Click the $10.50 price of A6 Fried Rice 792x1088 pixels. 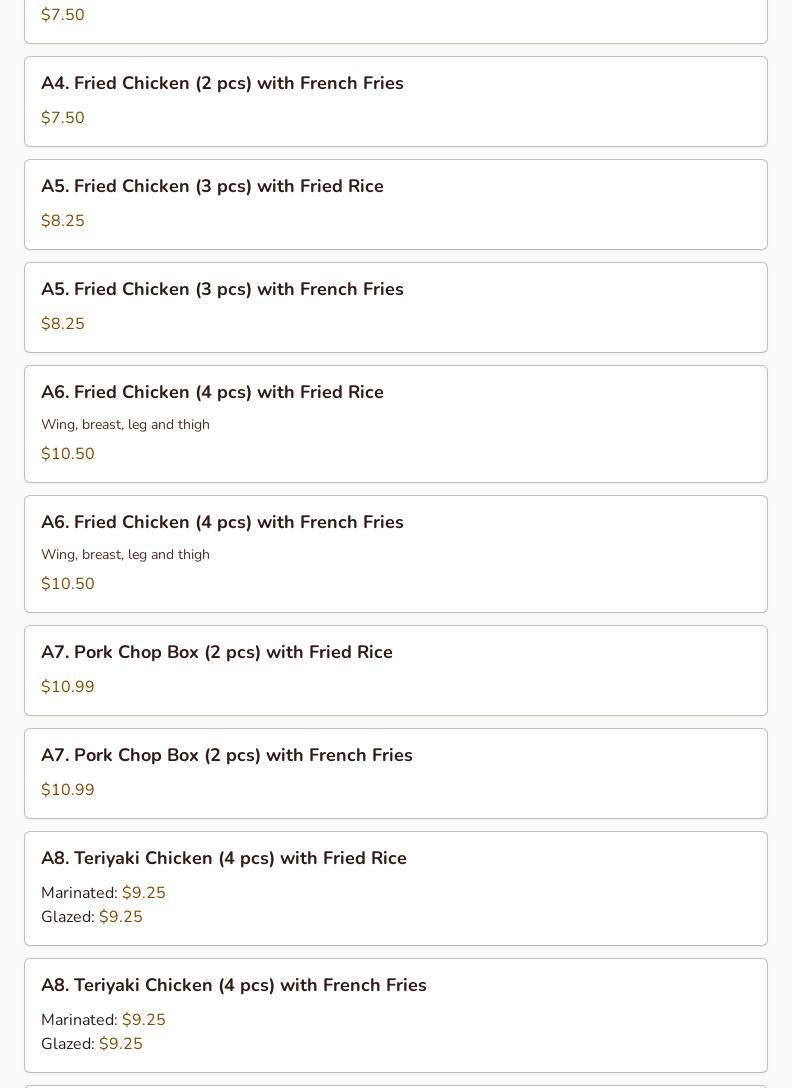tap(68, 454)
